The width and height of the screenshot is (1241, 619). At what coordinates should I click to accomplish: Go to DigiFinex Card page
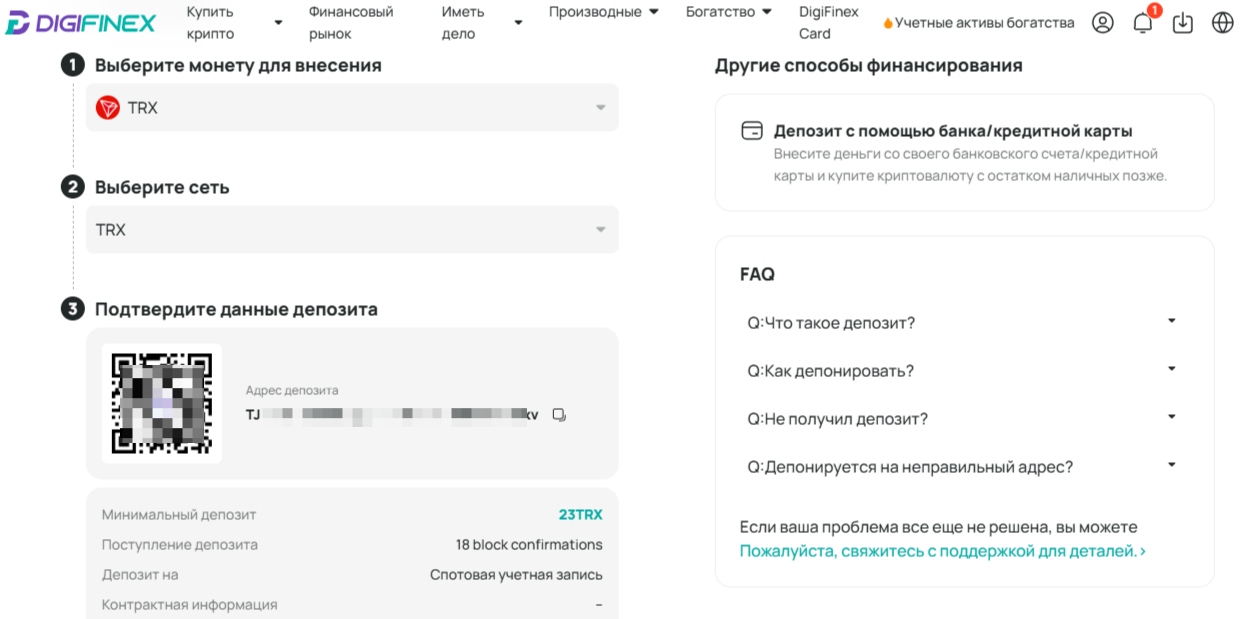click(x=829, y=23)
